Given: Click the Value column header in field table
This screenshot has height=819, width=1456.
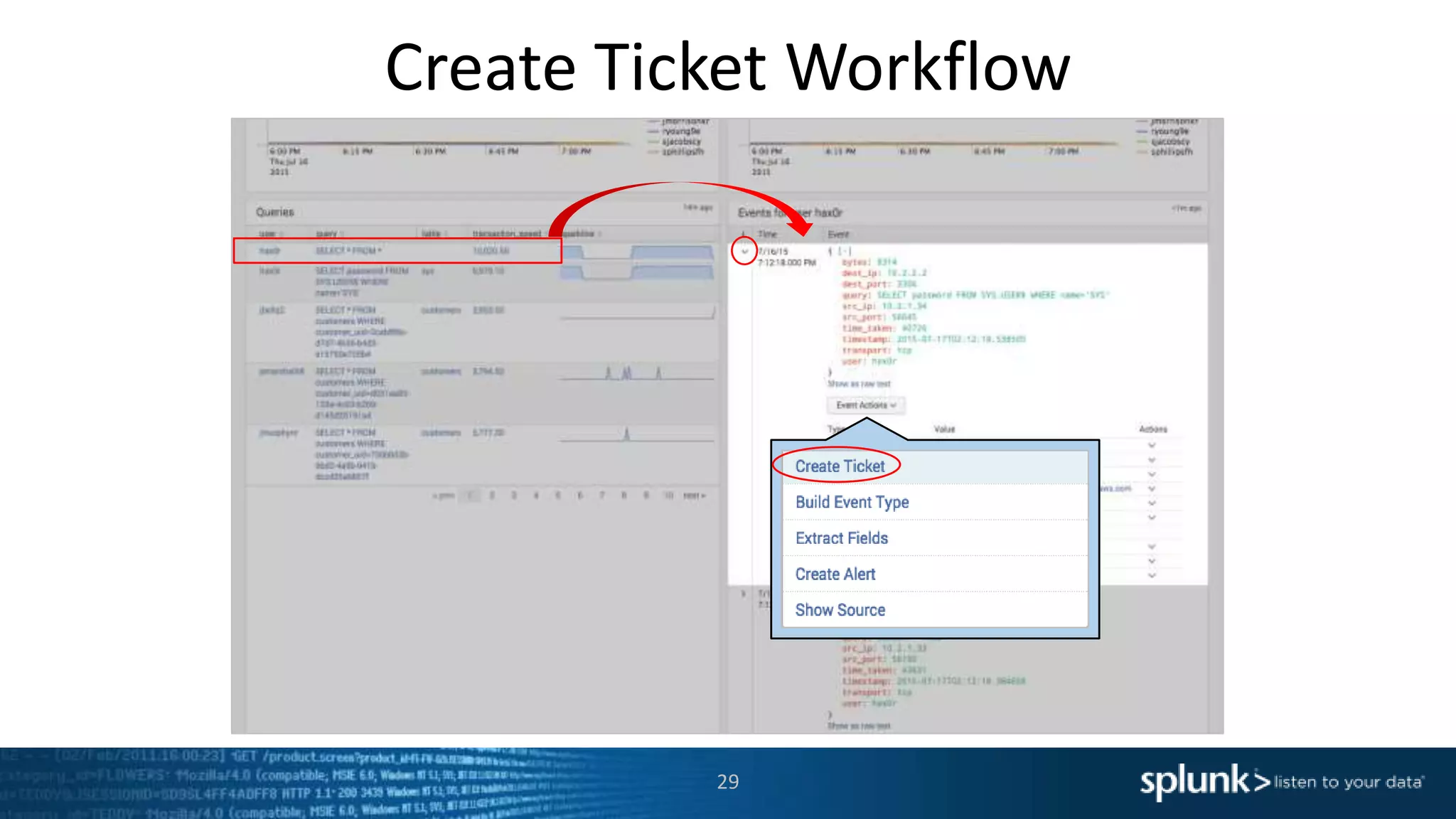Looking at the screenshot, I should (x=944, y=429).
